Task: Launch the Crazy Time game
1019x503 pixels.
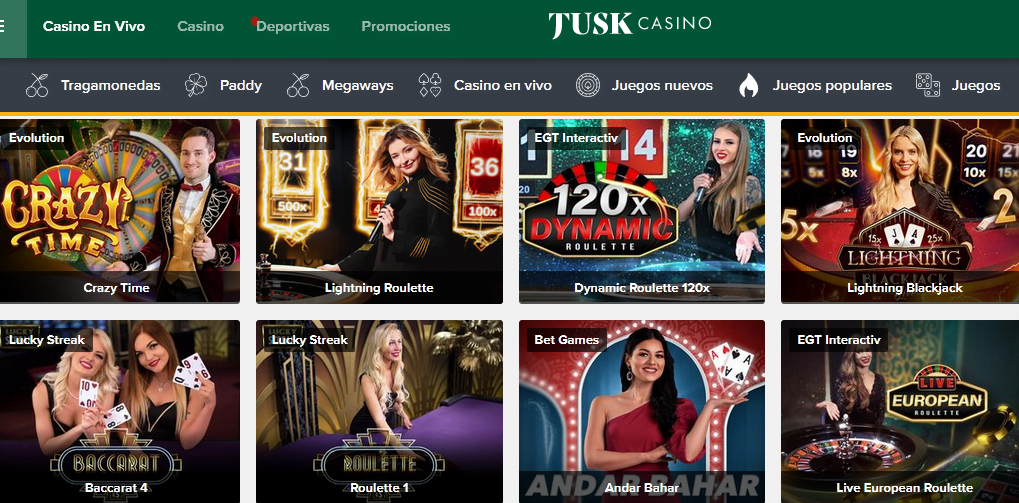Action: point(120,211)
